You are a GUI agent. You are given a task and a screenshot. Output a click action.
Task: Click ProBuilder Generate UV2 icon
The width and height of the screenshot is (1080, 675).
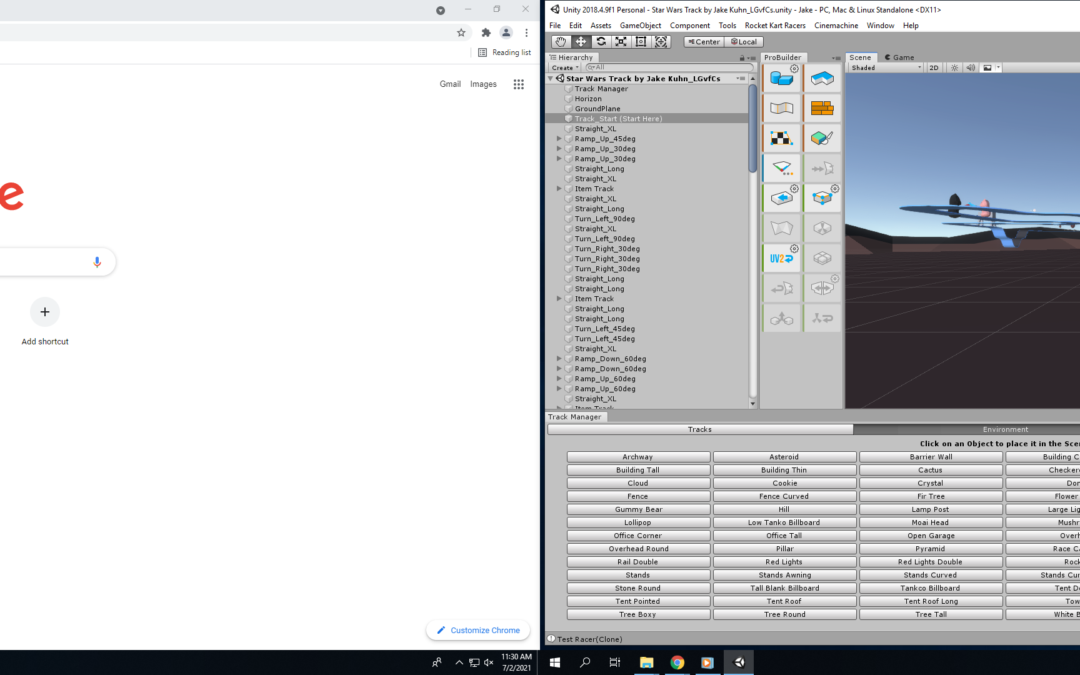(781, 258)
